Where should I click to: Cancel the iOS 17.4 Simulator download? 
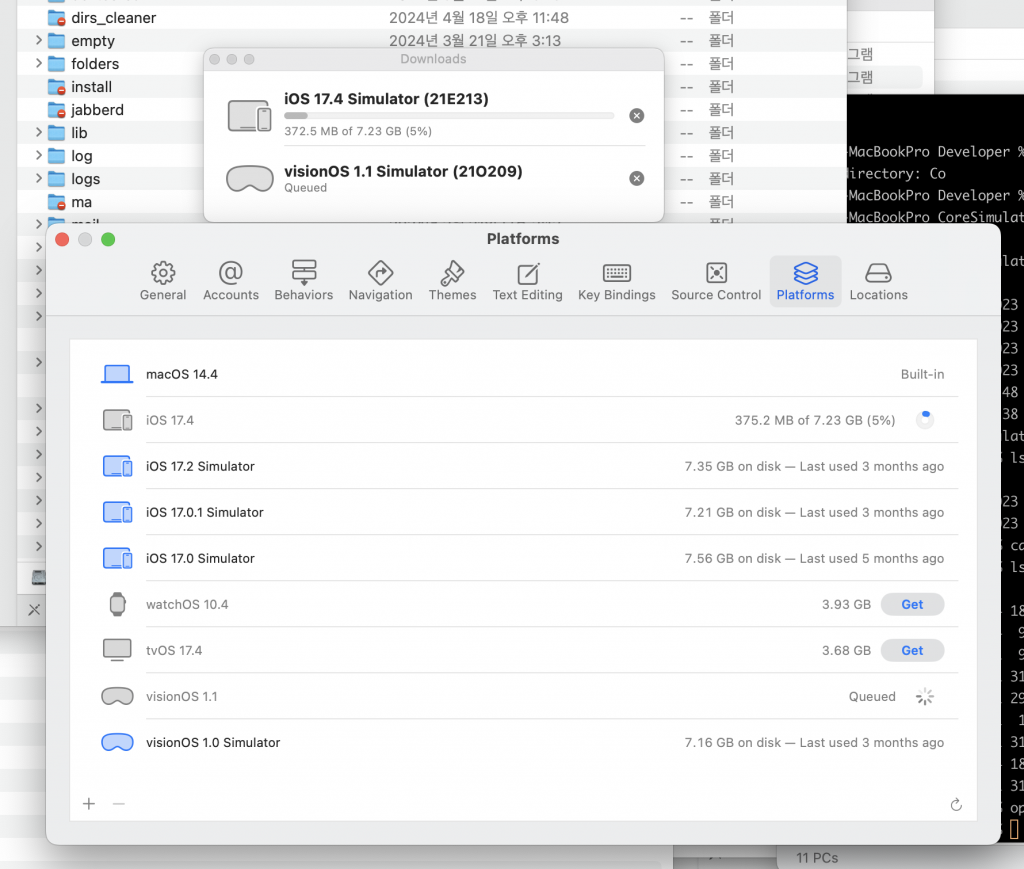point(637,116)
